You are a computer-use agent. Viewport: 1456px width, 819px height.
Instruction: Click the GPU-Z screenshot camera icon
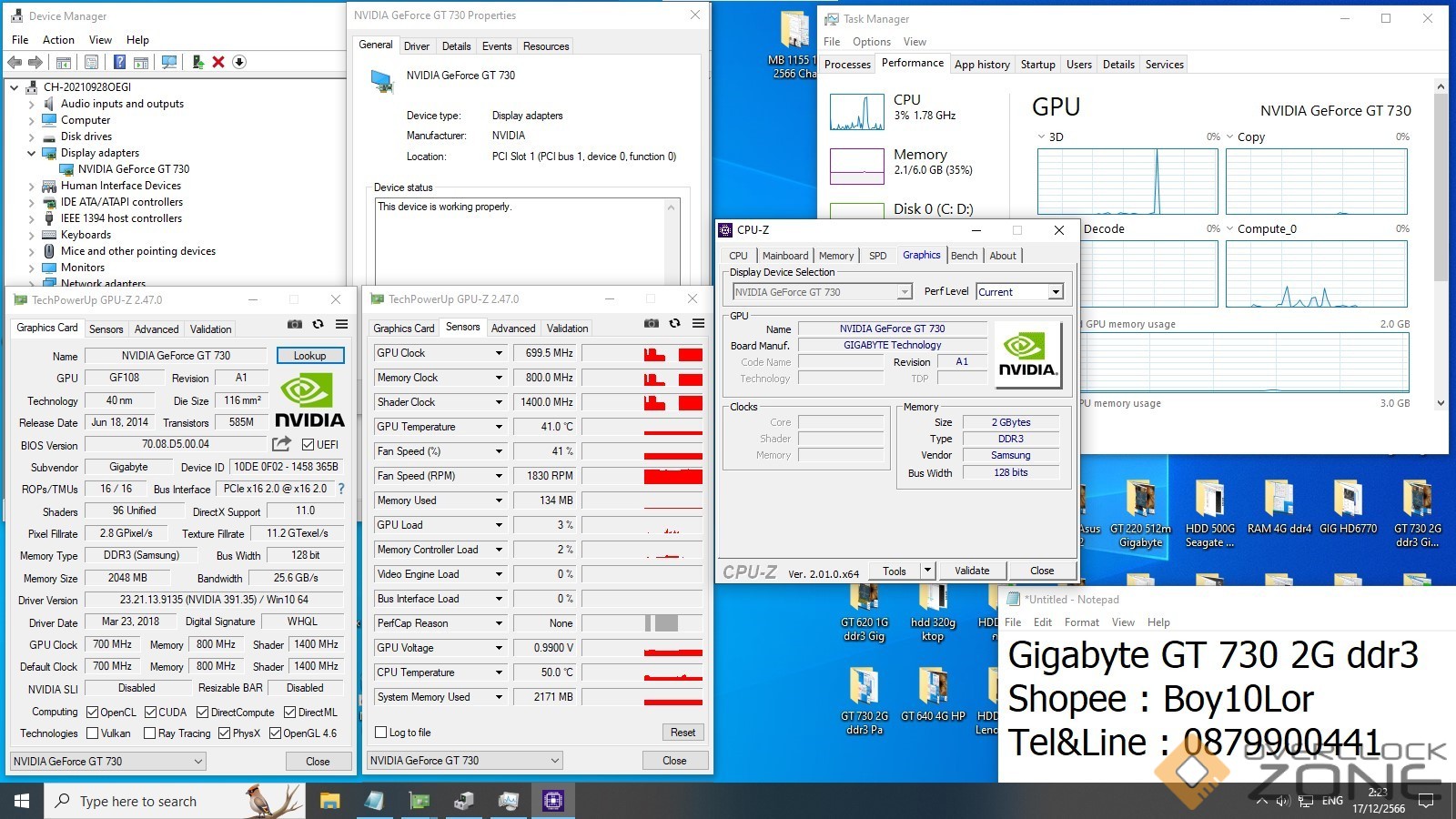click(294, 324)
